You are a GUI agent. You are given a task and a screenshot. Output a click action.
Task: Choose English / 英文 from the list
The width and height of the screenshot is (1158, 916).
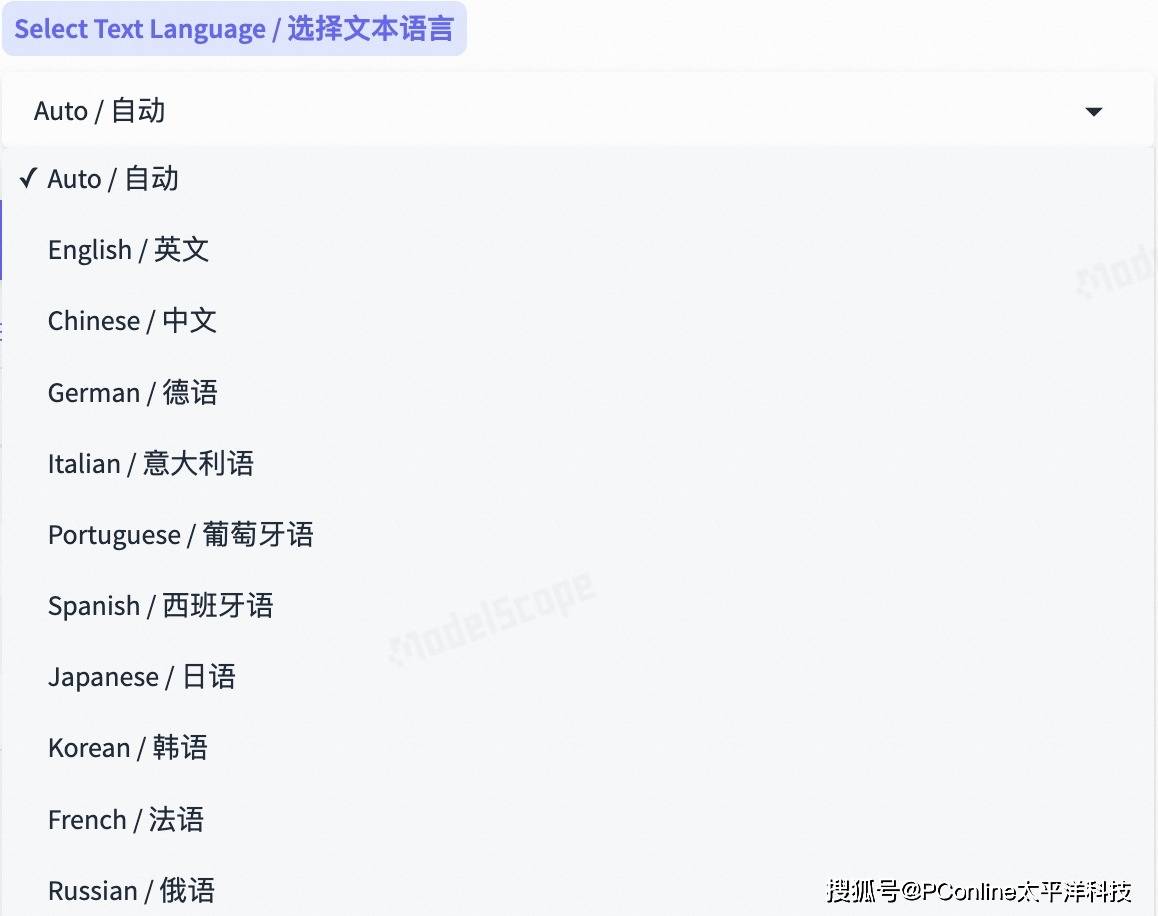pos(128,250)
